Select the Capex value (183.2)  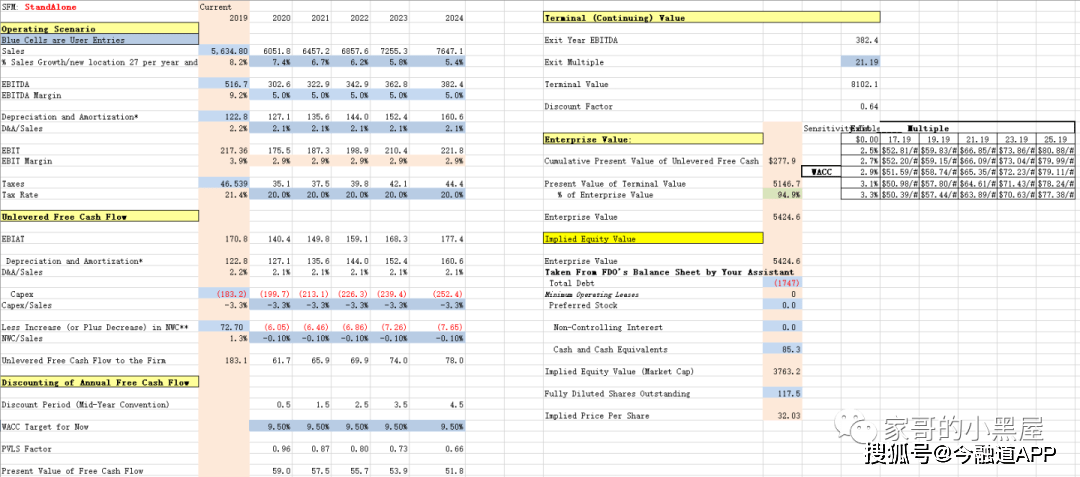[225, 294]
